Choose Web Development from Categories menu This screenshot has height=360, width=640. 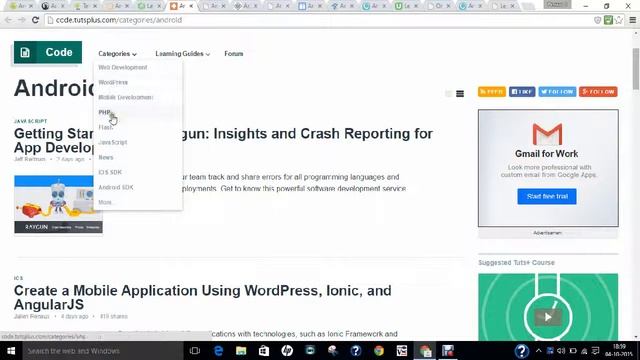tap(122, 67)
